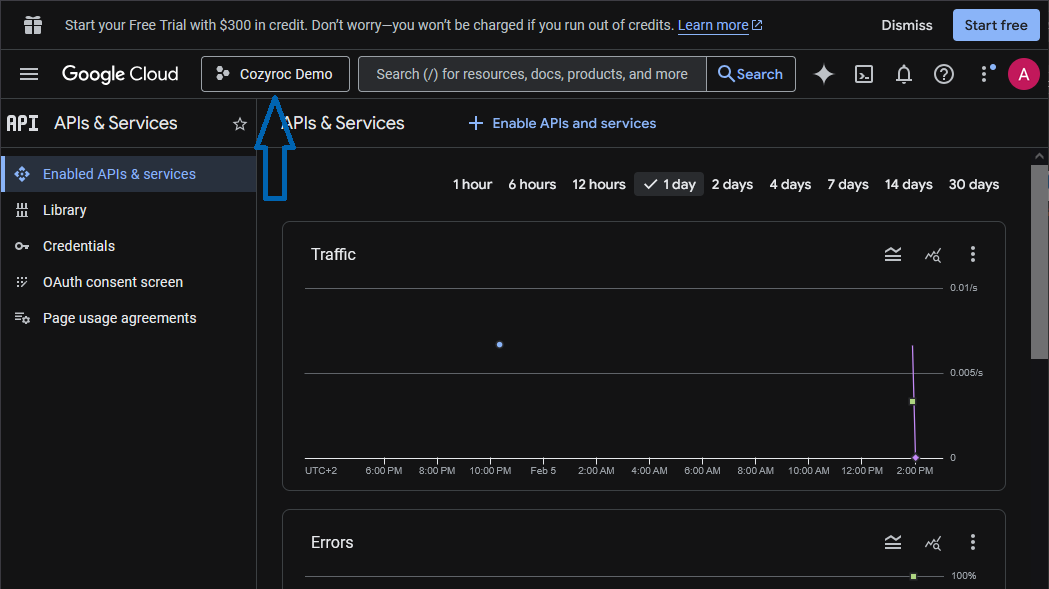Open Traffic chart more options menu

[x=973, y=255]
